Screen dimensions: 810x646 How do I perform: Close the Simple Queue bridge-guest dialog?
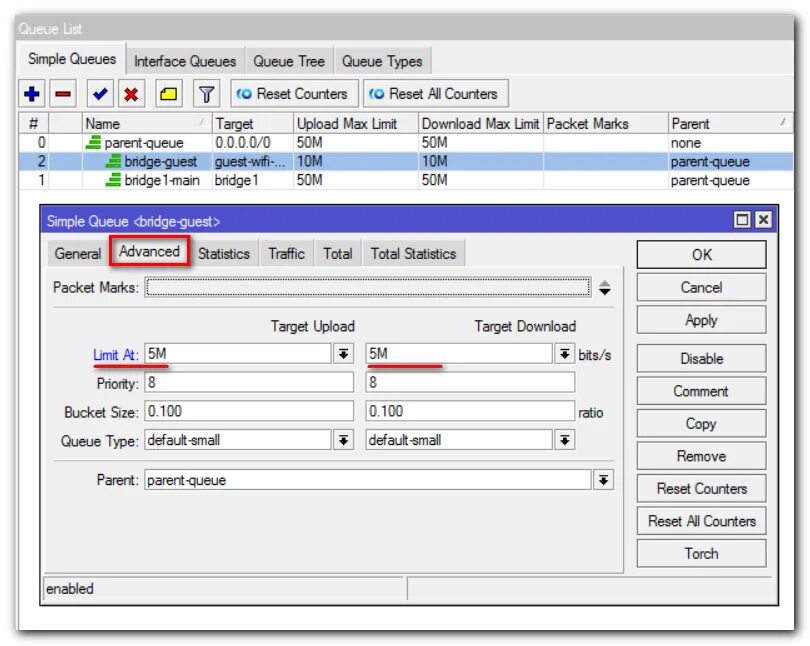tap(763, 220)
